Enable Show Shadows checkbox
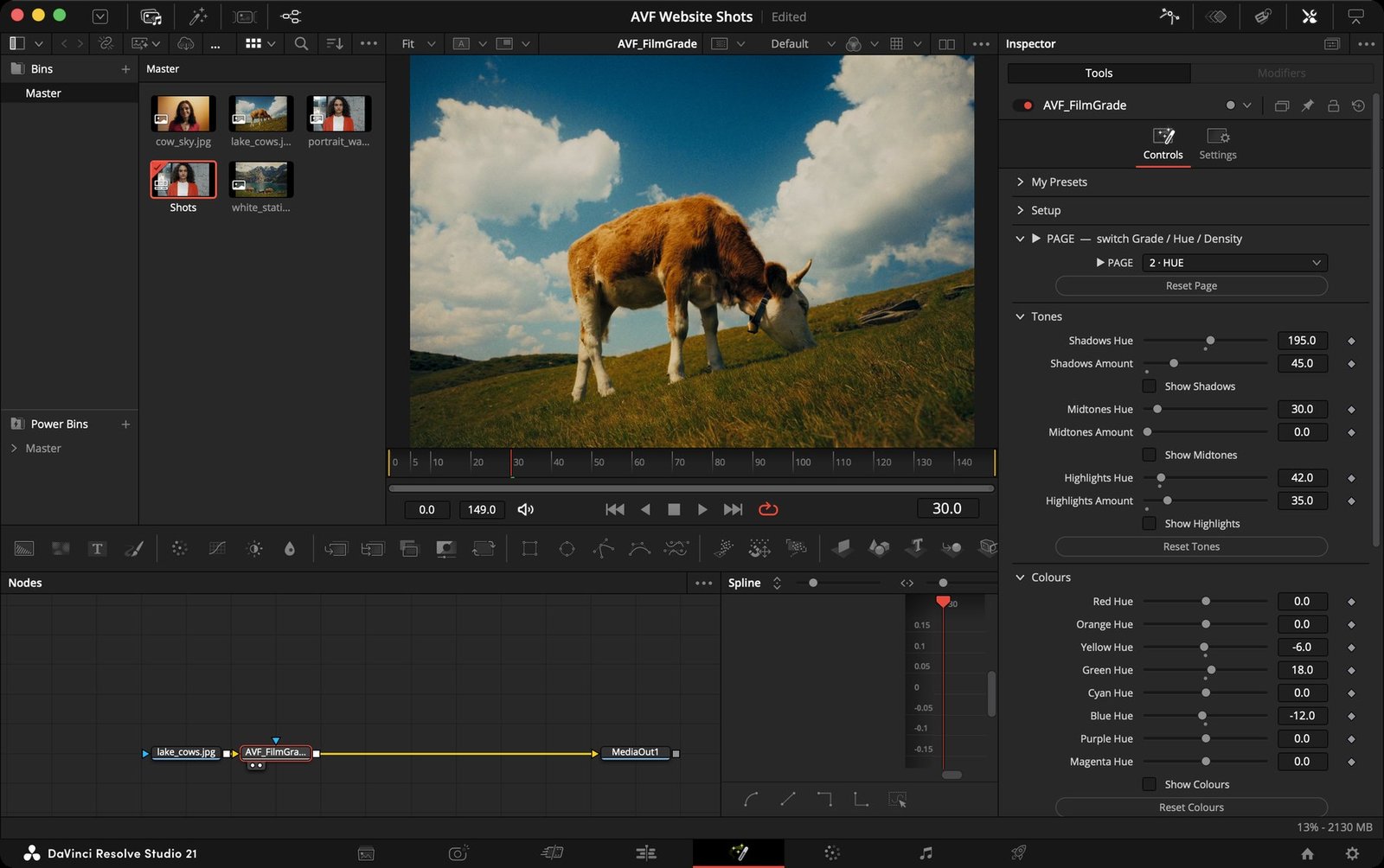The width and height of the screenshot is (1384, 868). pos(1149,386)
